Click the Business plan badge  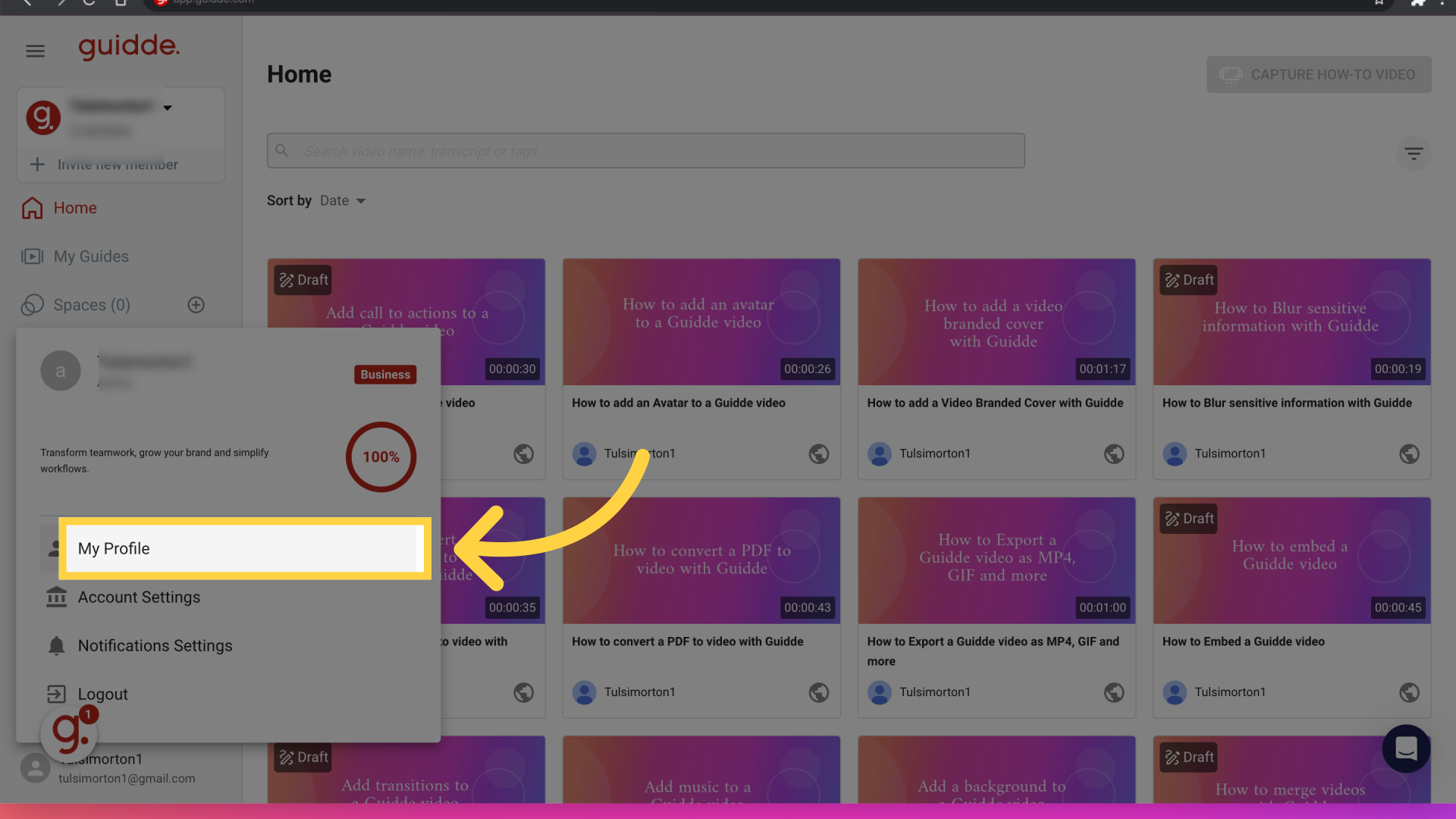point(385,375)
